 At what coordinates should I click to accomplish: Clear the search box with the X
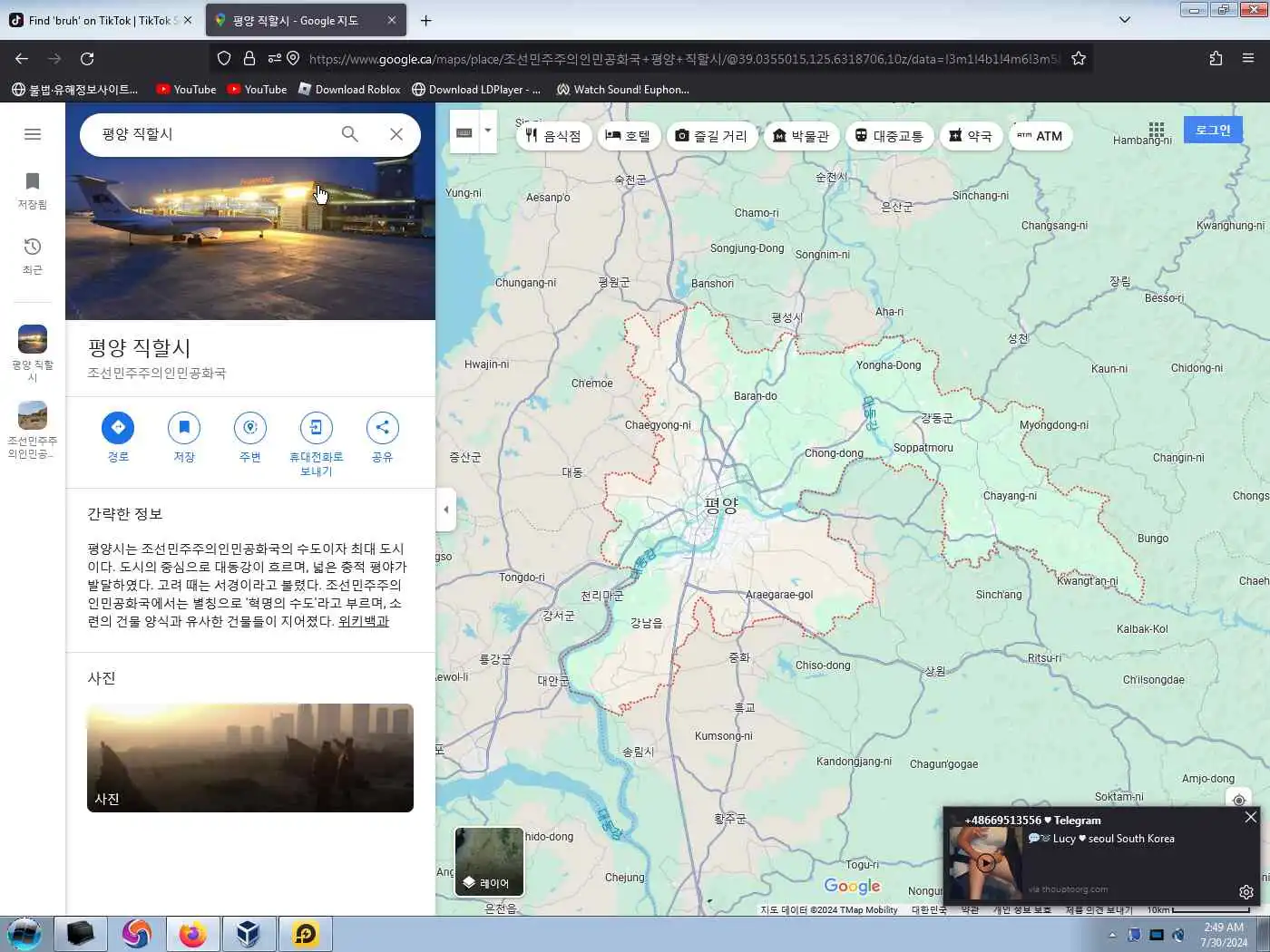click(x=396, y=134)
